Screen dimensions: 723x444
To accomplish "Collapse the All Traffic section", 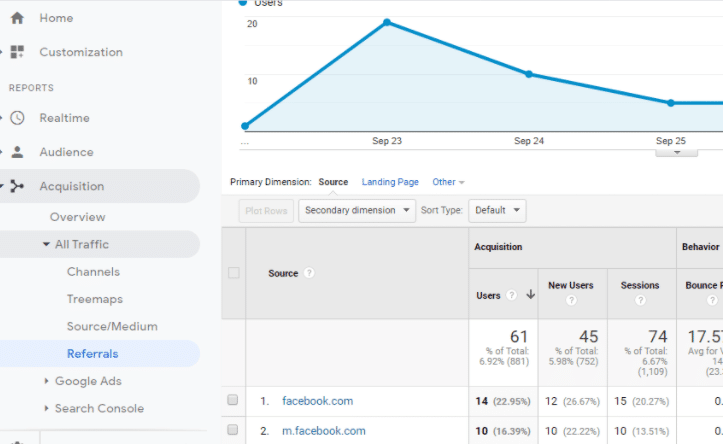I will [x=46, y=244].
